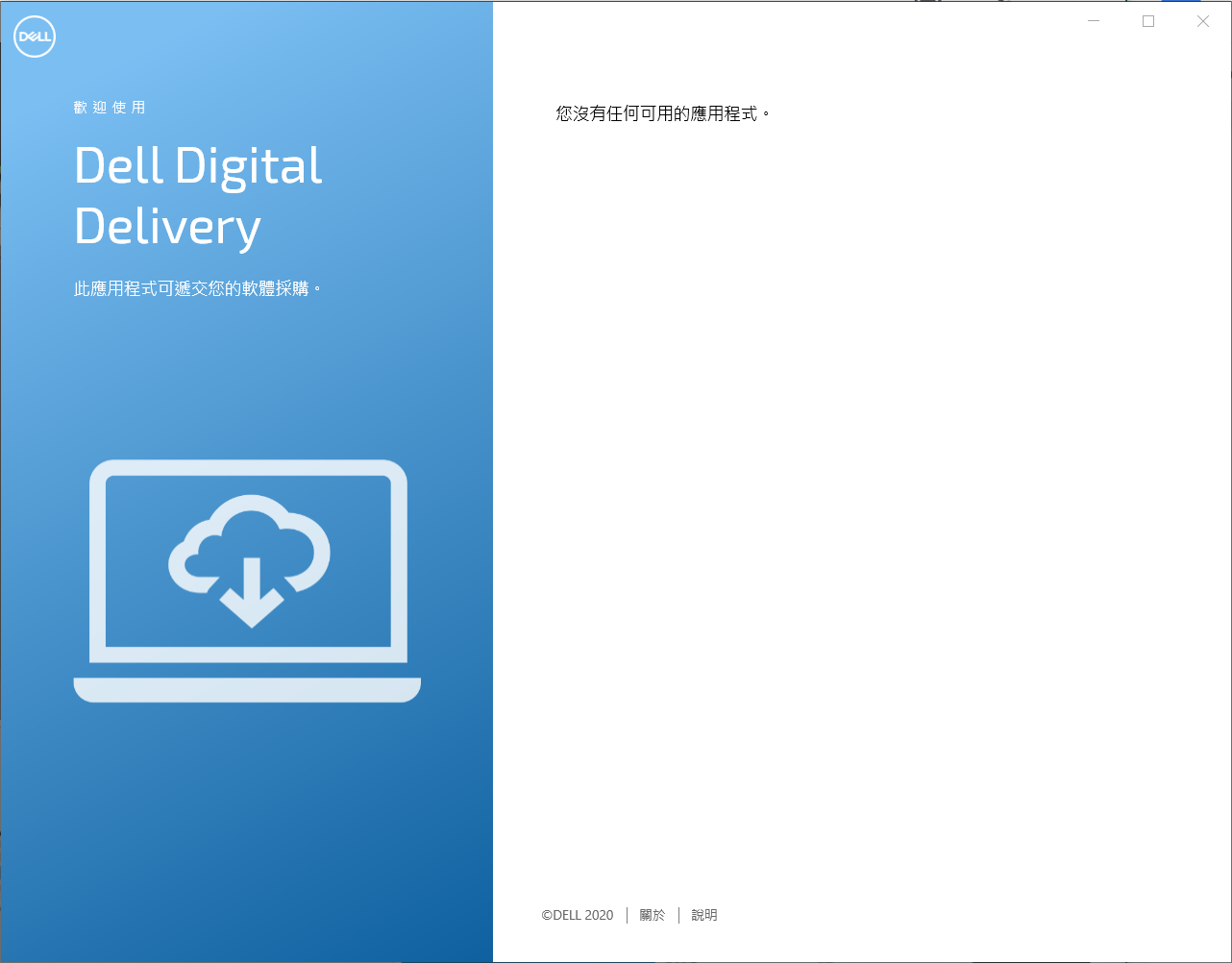Click the "©DELL 2020" copyright text
Viewport: 1232px width, 963px height.
[x=578, y=915]
